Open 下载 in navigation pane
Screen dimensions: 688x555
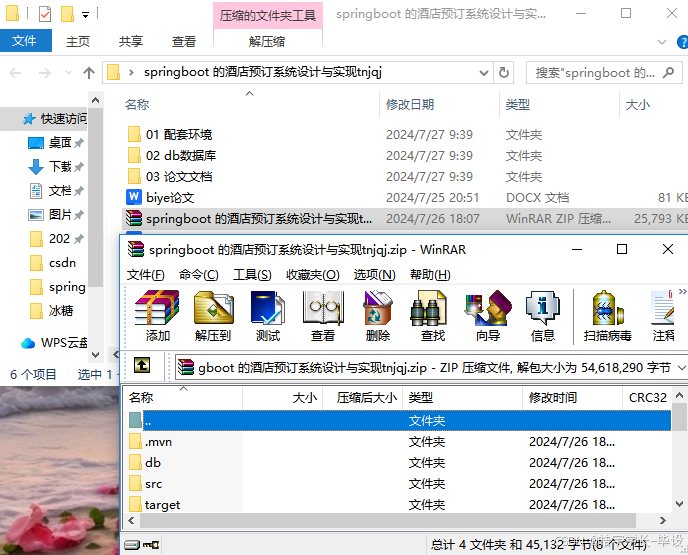55,167
